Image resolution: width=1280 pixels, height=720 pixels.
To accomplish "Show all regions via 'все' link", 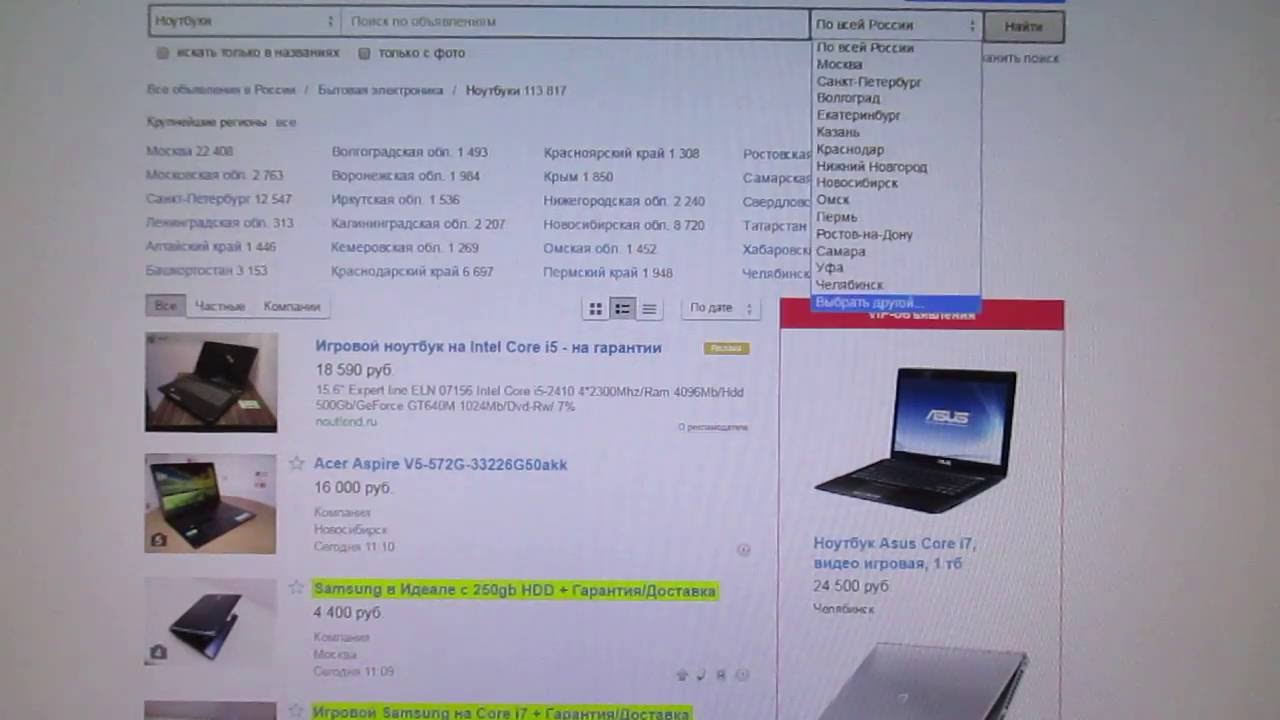I will click(286, 122).
